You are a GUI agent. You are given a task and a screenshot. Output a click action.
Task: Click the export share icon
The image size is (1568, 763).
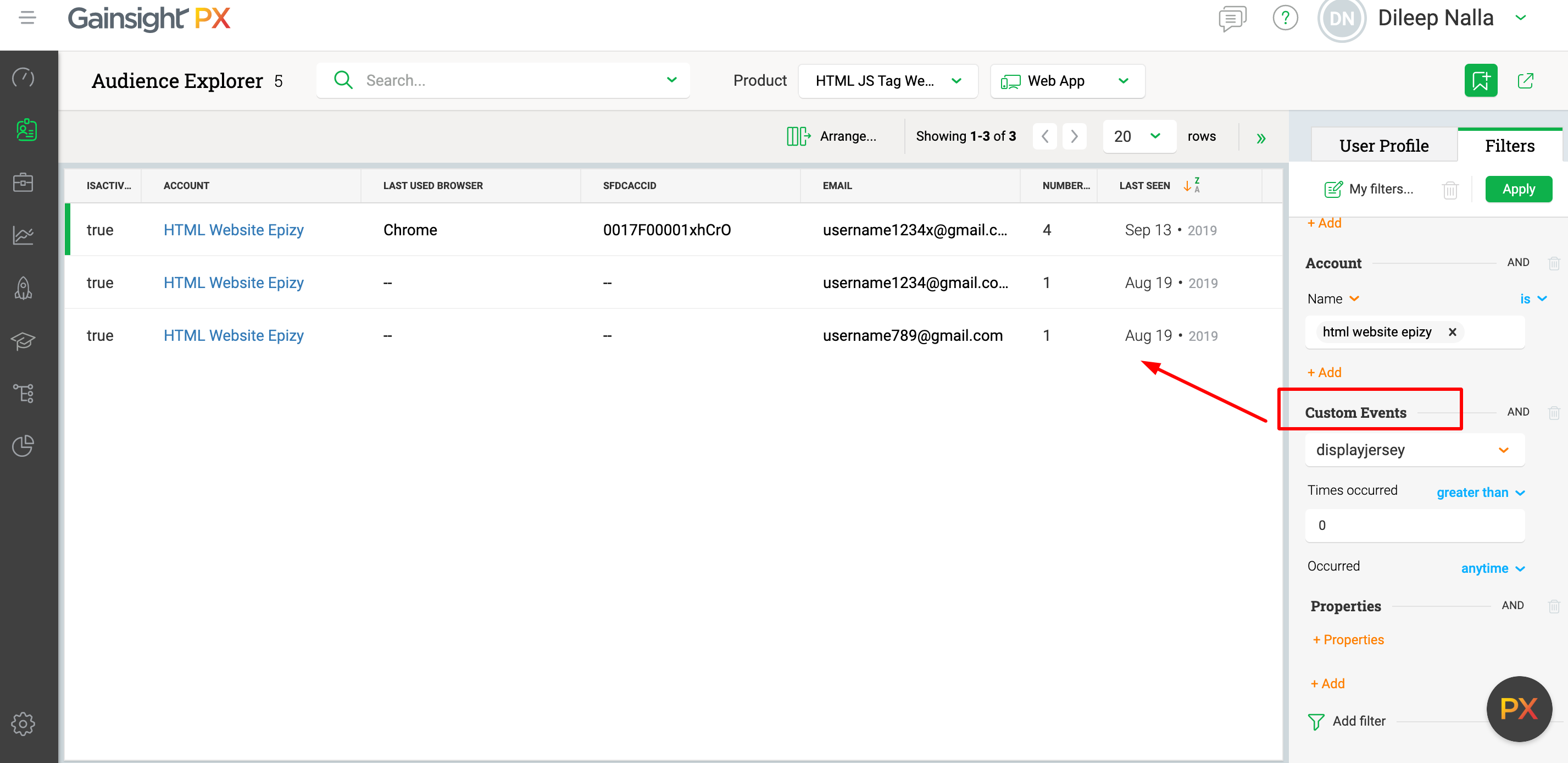coord(1525,80)
